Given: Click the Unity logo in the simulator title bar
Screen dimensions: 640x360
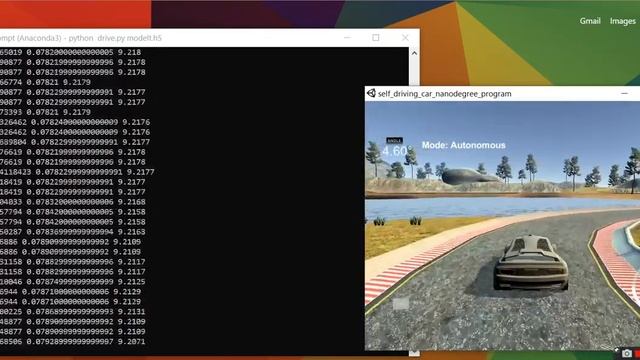Looking at the screenshot, I should (x=371, y=93).
